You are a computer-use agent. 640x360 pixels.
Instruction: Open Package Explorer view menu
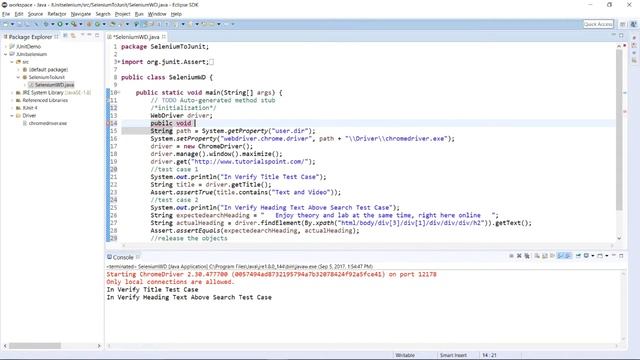(82, 35)
